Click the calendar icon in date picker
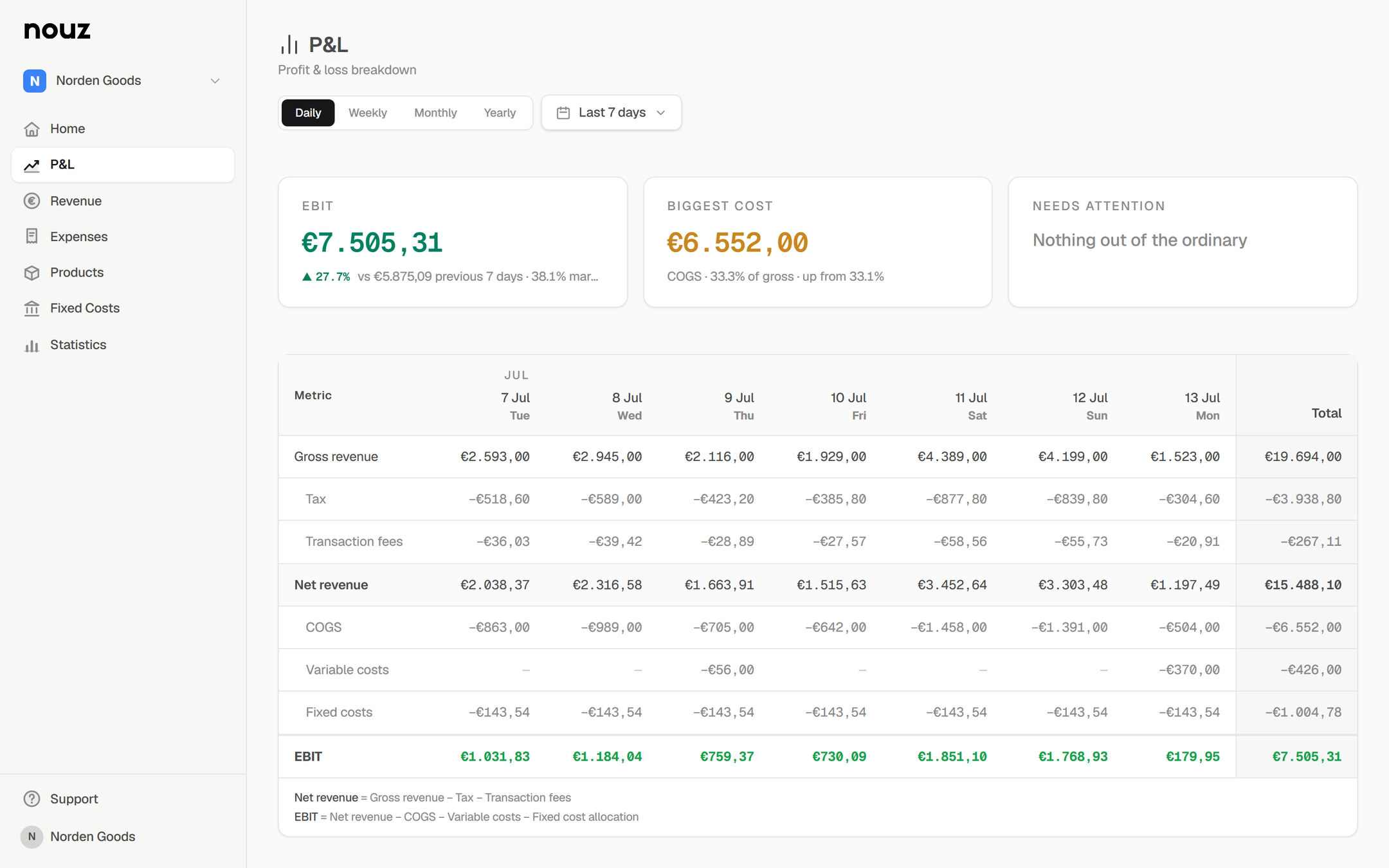The height and width of the screenshot is (868, 1389). click(x=563, y=113)
